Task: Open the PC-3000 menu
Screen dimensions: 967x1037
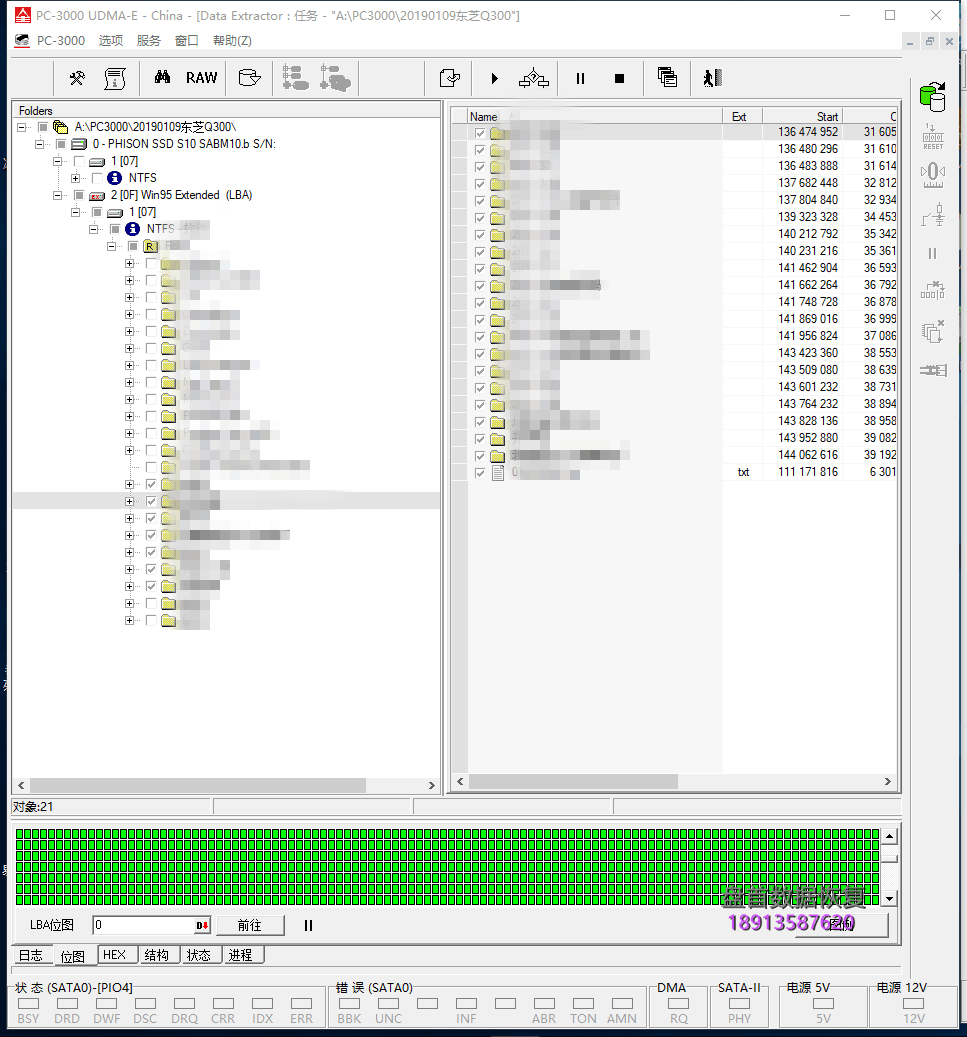Action: [x=61, y=40]
